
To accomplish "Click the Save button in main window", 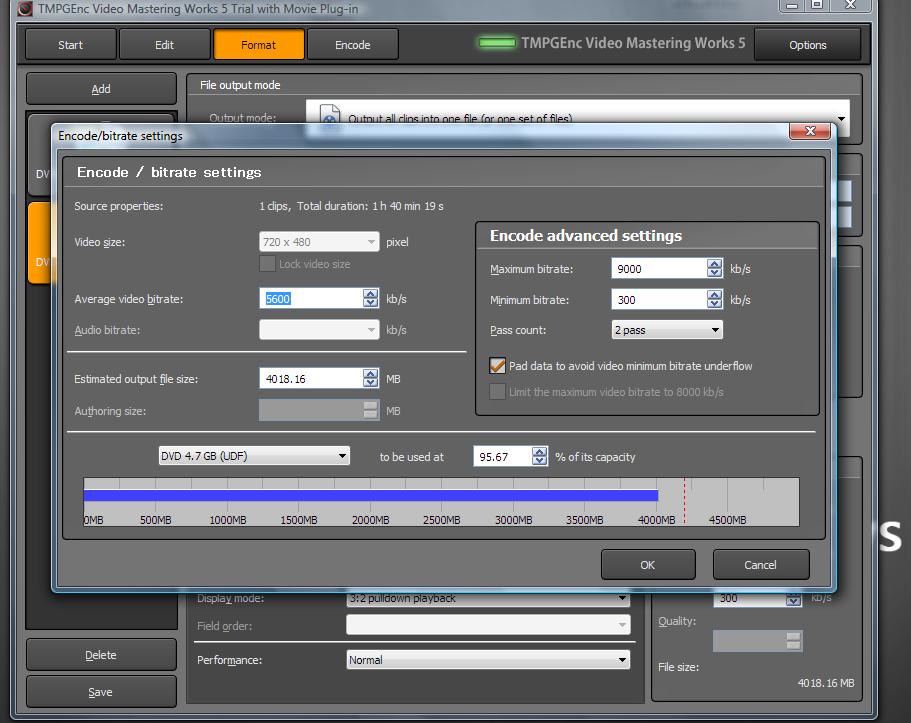I will (101, 692).
